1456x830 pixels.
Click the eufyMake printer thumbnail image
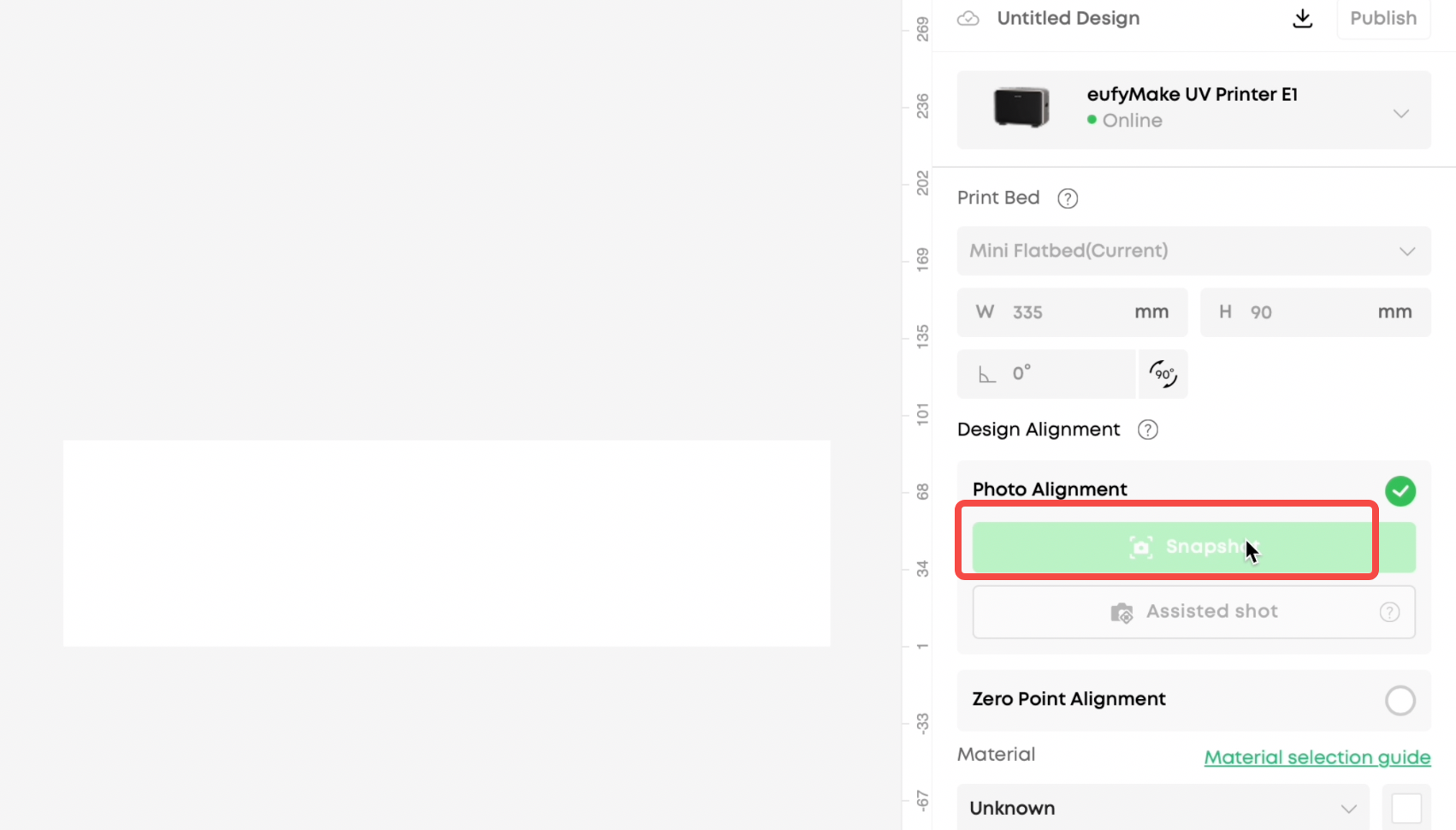[x=1021, y=108]
